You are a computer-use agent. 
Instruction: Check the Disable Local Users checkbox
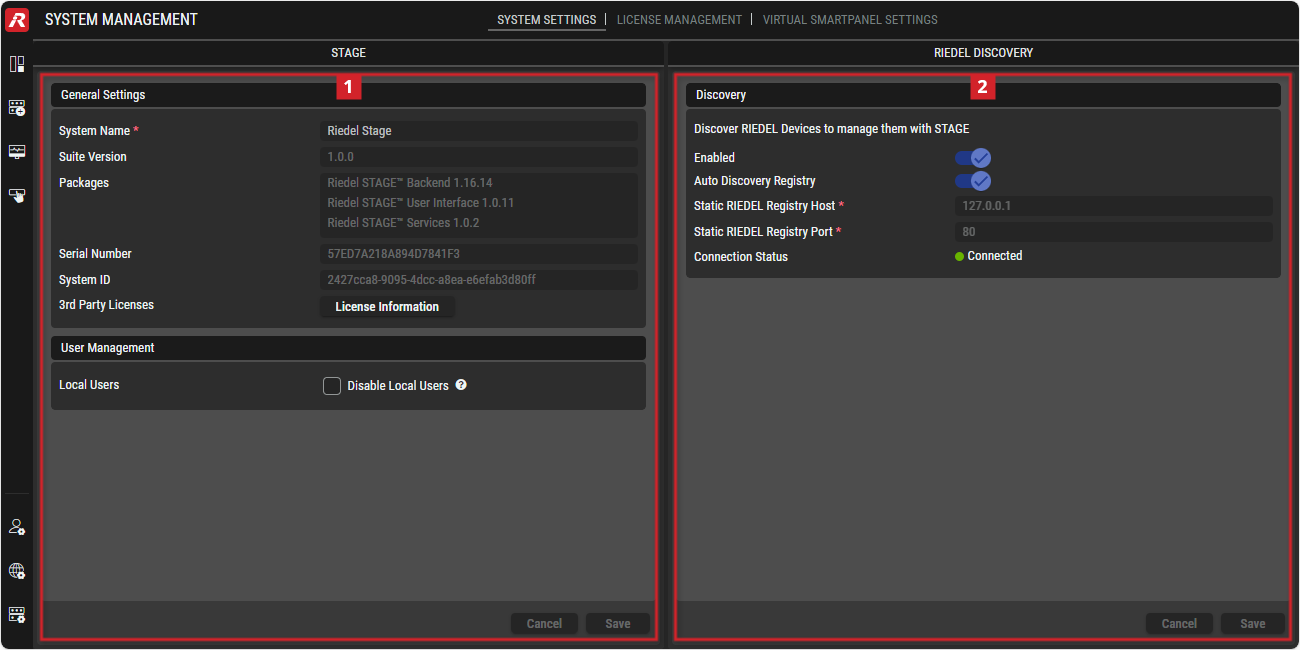[x=332, y=386]
